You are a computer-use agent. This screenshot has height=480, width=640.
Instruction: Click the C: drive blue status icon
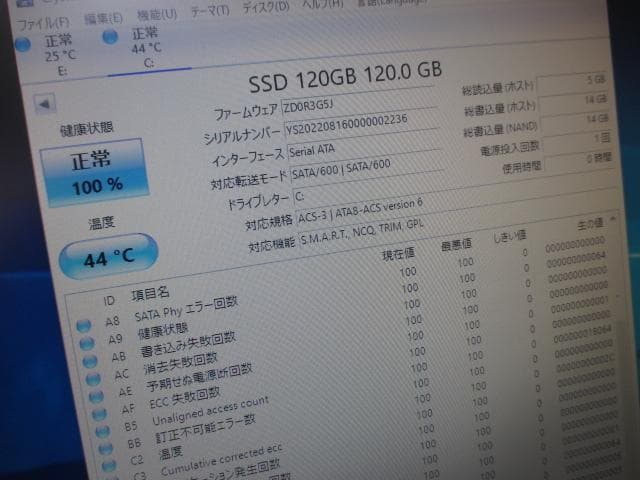click(x=110, y=37)
